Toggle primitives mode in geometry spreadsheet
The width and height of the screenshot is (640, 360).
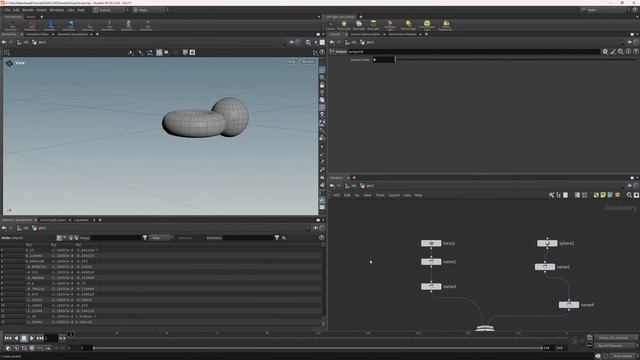[71, 238]
